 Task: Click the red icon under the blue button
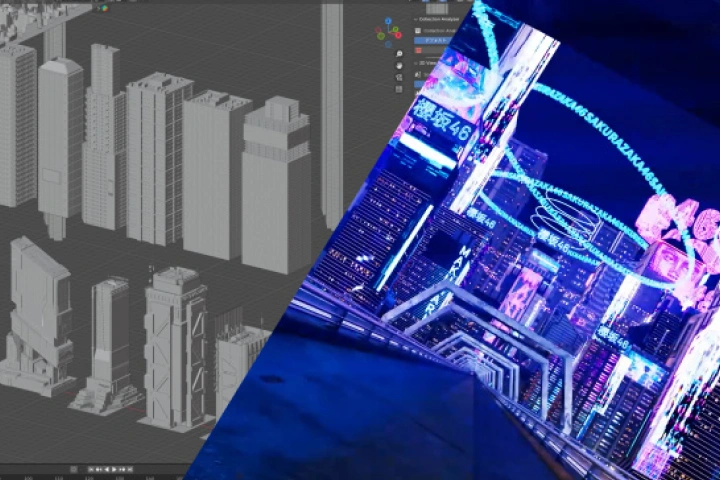418,51
